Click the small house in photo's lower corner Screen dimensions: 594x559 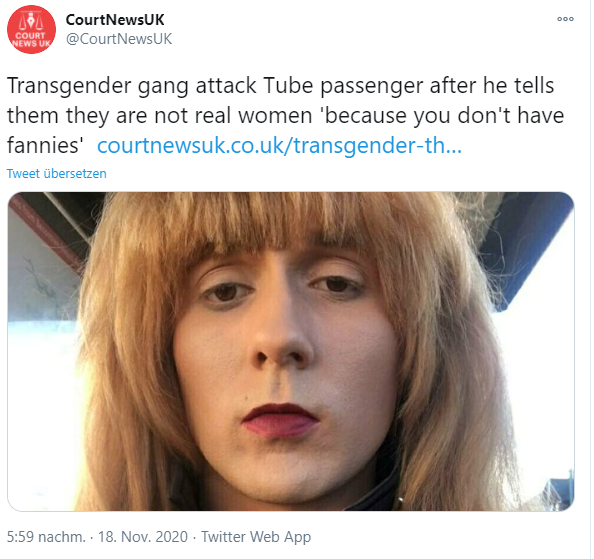(559, 492)
